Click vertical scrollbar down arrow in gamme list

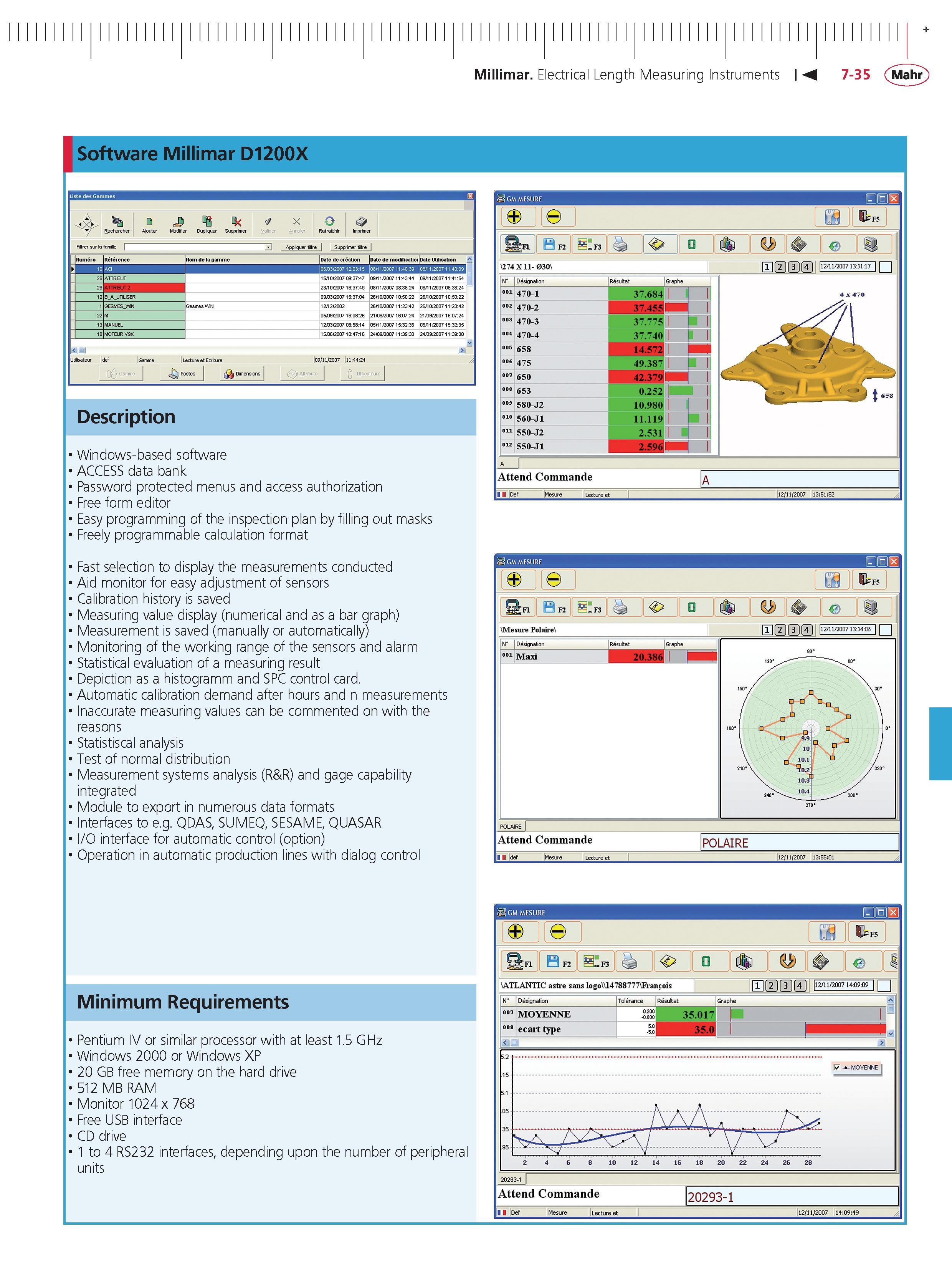tap(470, 343)
